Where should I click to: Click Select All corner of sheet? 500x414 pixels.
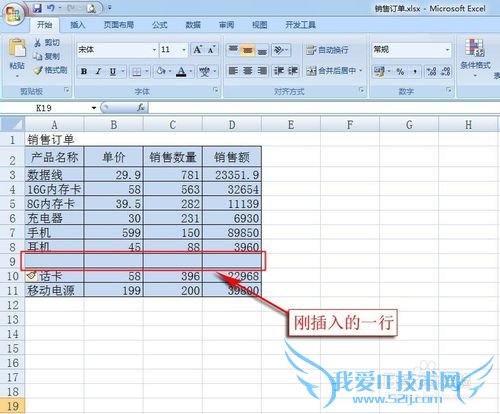coord(13,124)
